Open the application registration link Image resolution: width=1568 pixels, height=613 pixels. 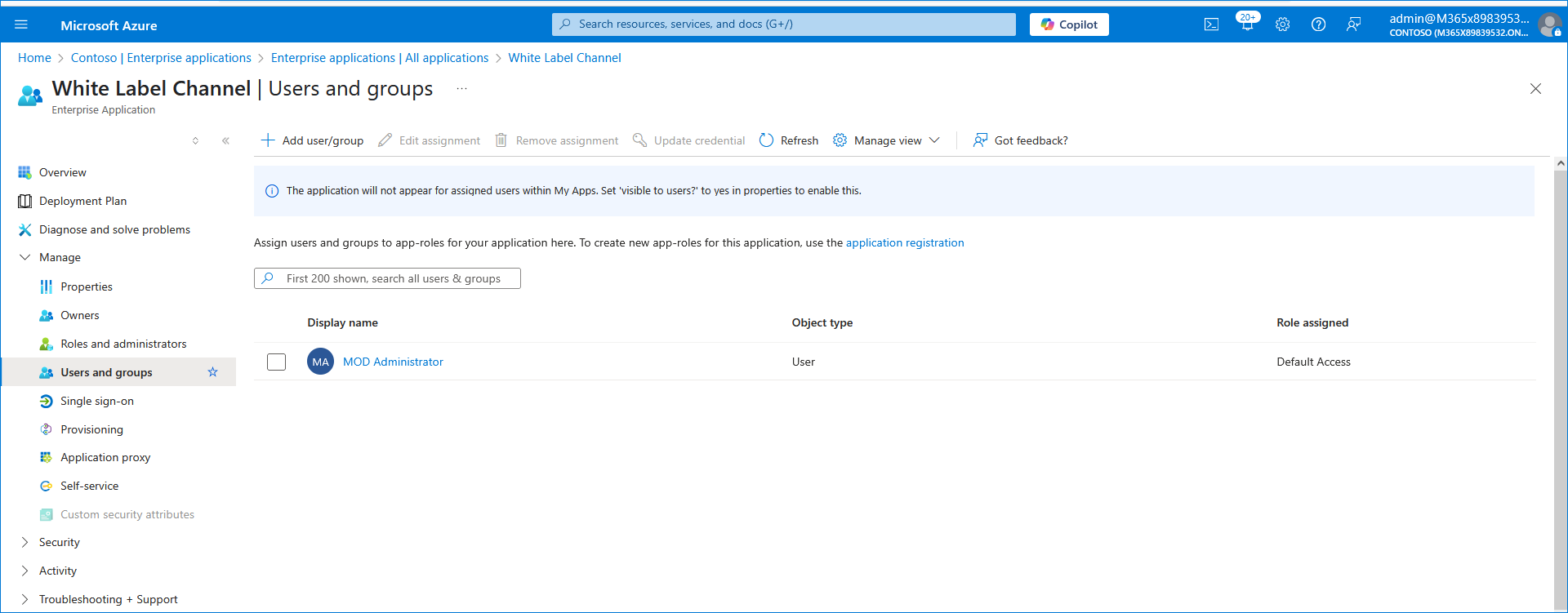coord(905,242)
